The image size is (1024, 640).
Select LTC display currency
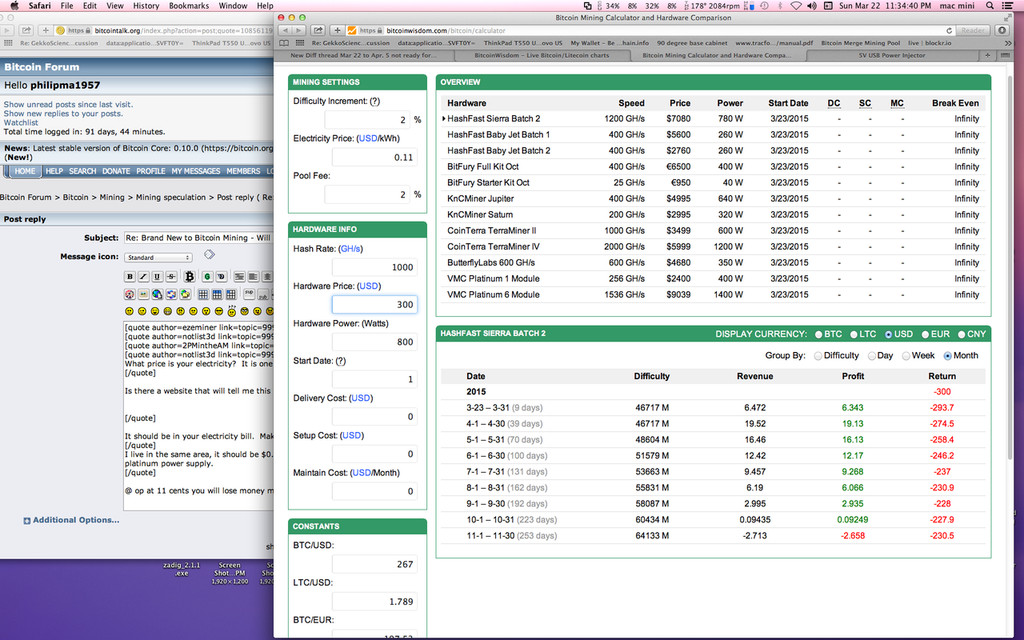[x=854, y=334]
